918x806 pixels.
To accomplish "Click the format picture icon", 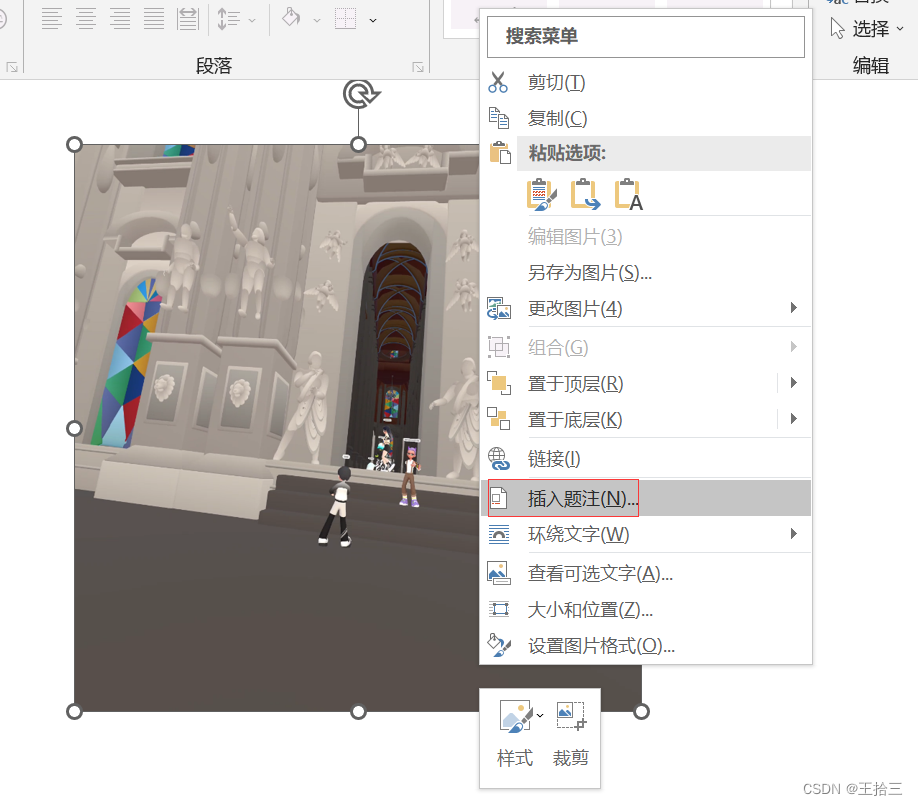I will click(x=499, y=645).
